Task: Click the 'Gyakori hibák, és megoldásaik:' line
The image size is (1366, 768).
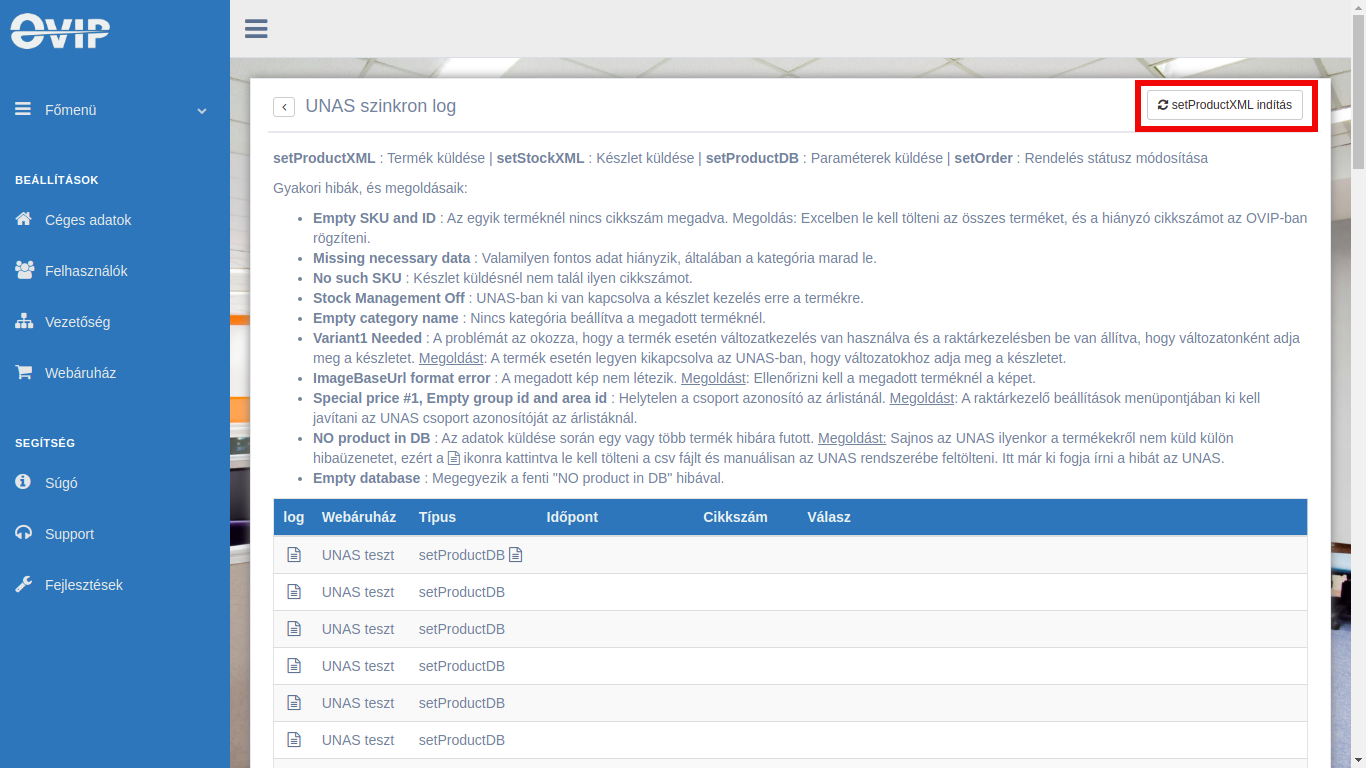Action: click(x=370, y=188)
